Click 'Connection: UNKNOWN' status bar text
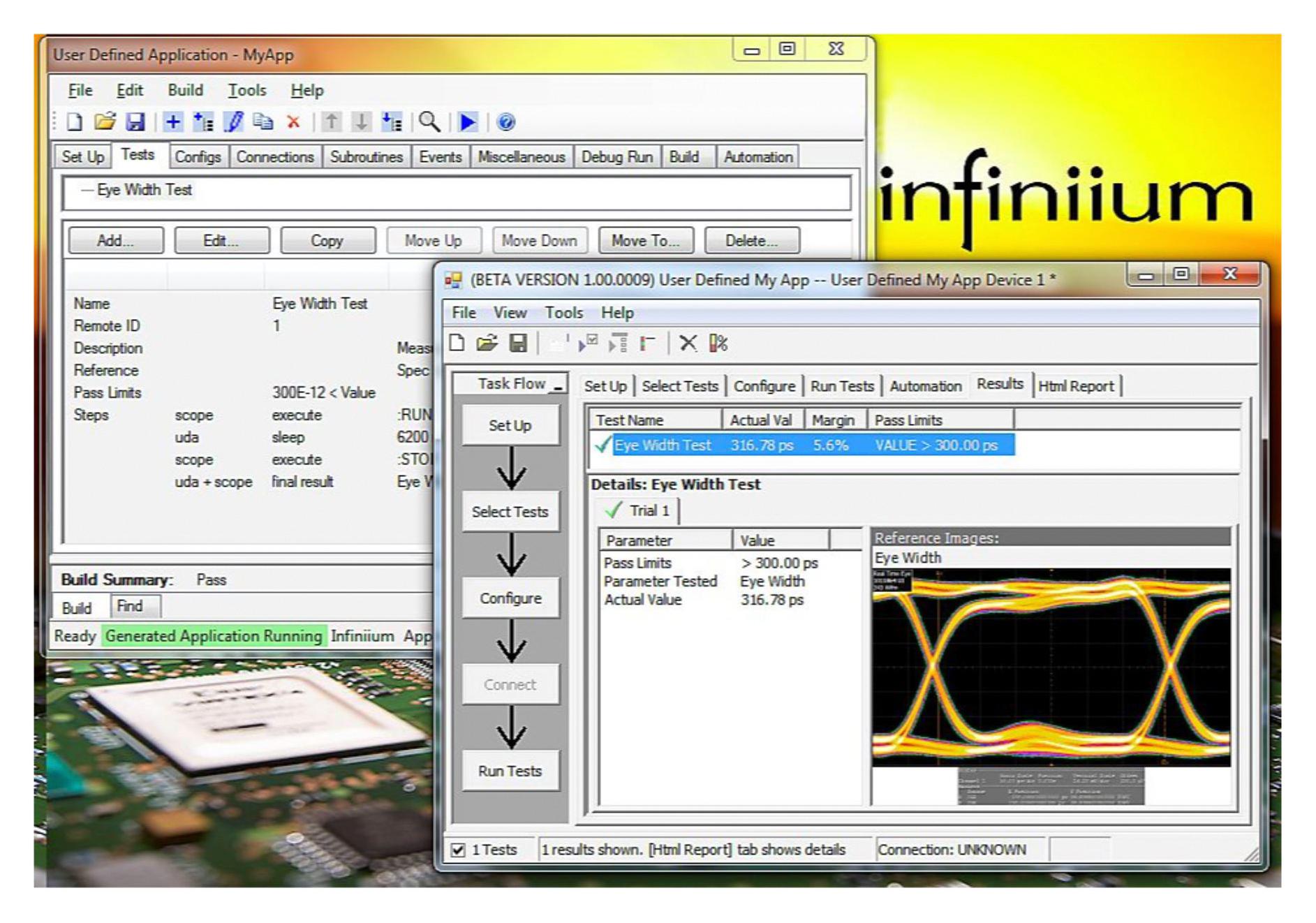1316x923 pixels. click(x=952, y=850)
